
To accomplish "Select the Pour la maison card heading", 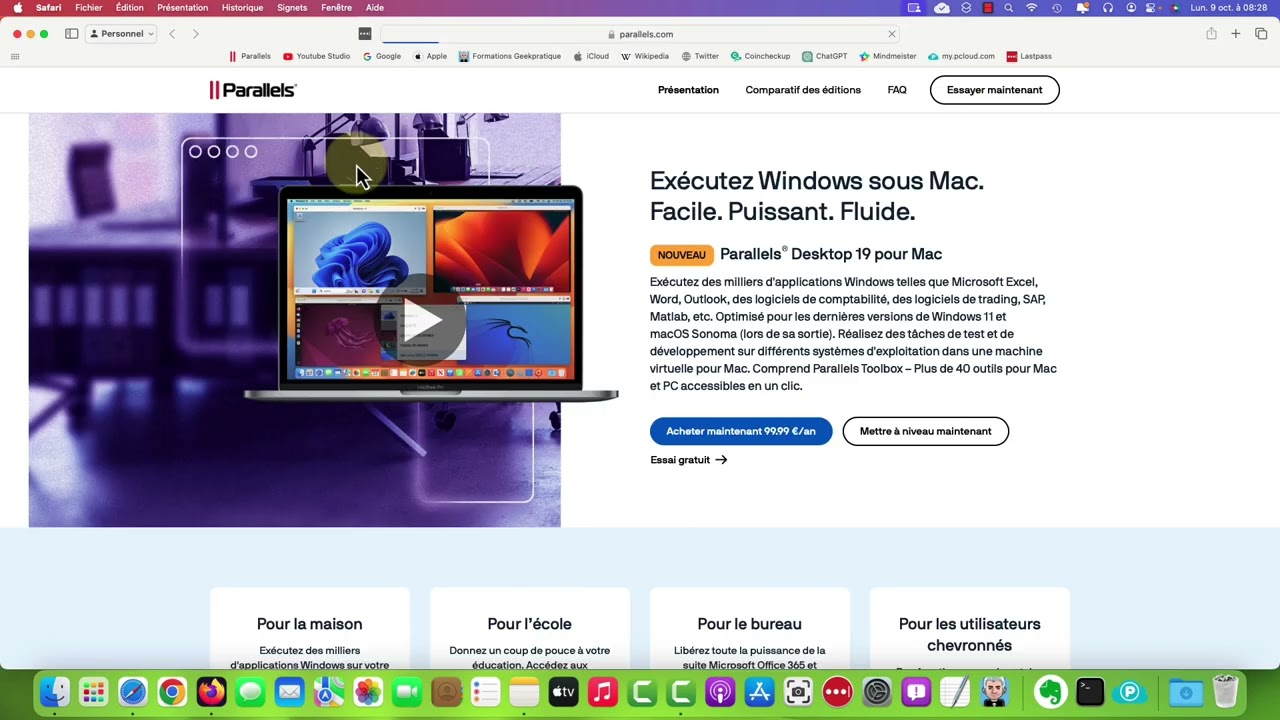I will [309, 624].
